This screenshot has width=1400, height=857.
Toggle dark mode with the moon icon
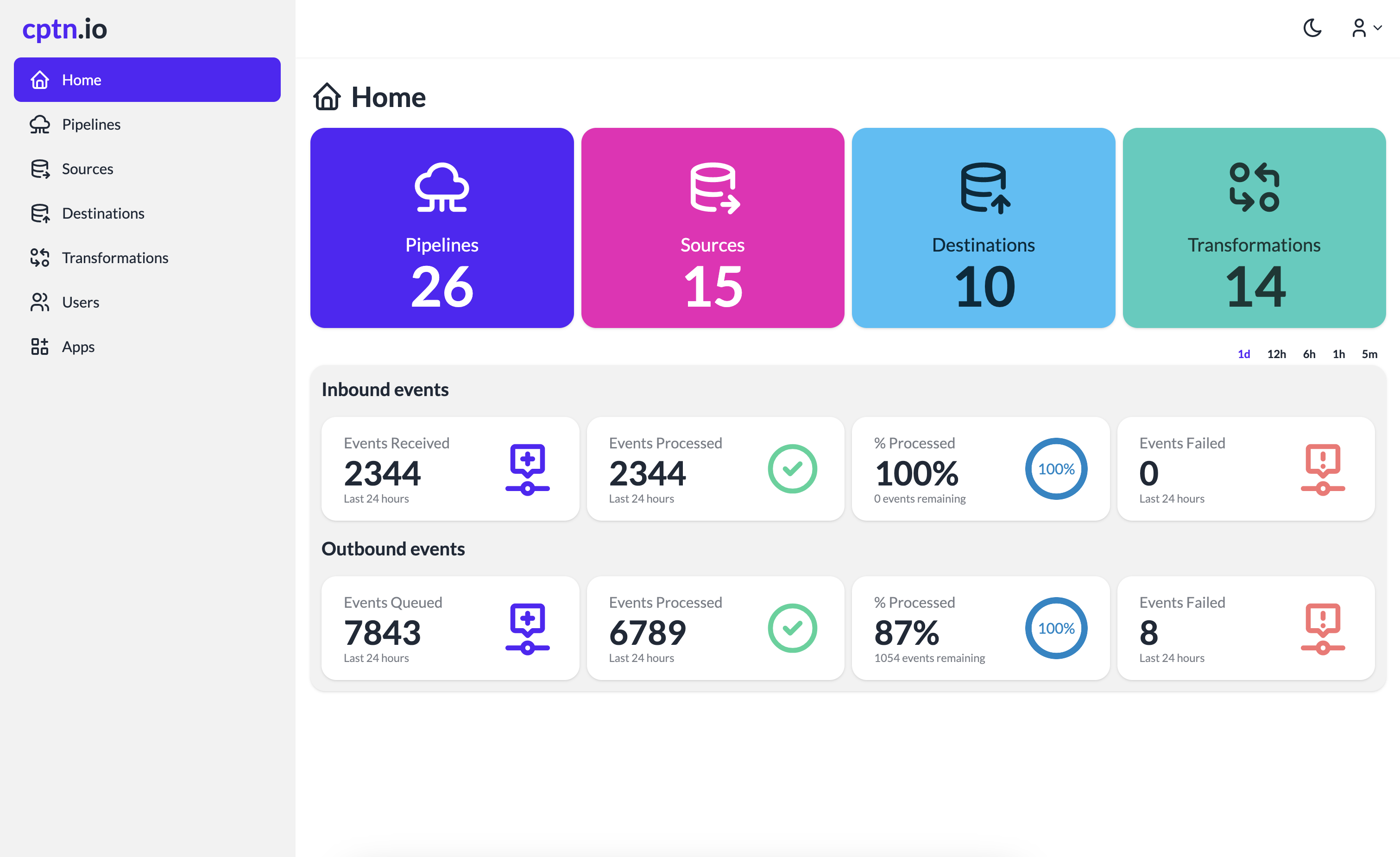coord(1312,28)
